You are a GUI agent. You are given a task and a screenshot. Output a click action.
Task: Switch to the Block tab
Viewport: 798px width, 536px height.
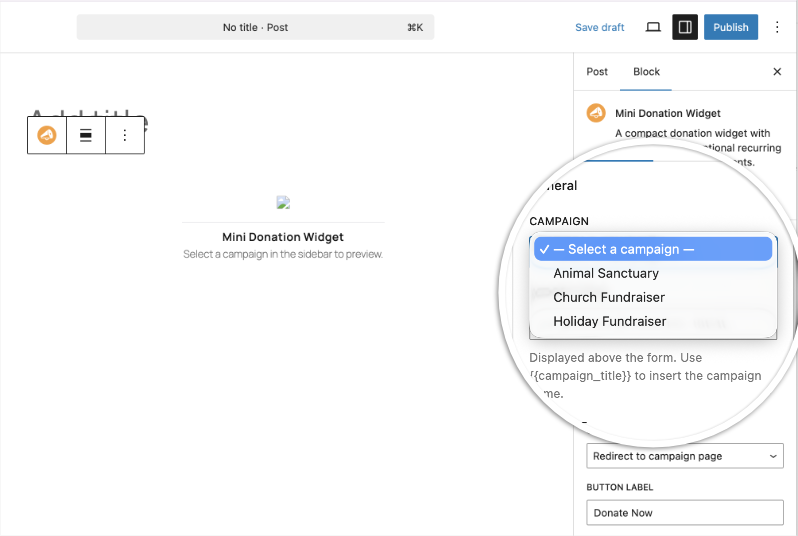(x=646, y=72)
